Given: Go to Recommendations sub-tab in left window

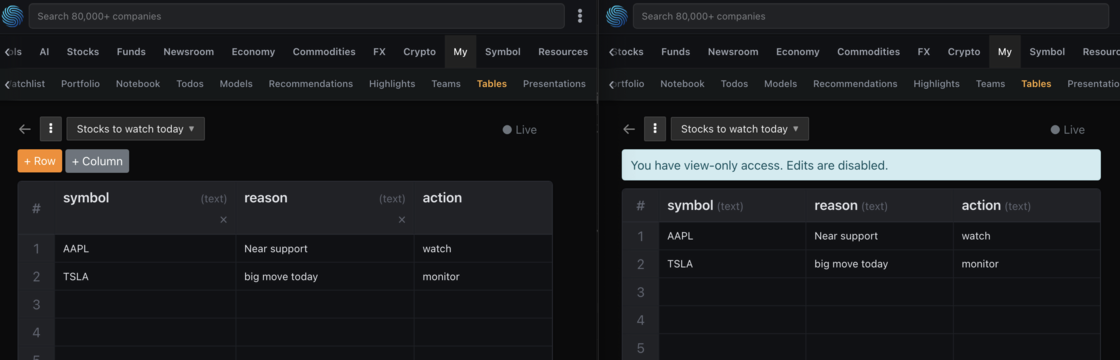Looking at the screenshot, I should point(311,84).
